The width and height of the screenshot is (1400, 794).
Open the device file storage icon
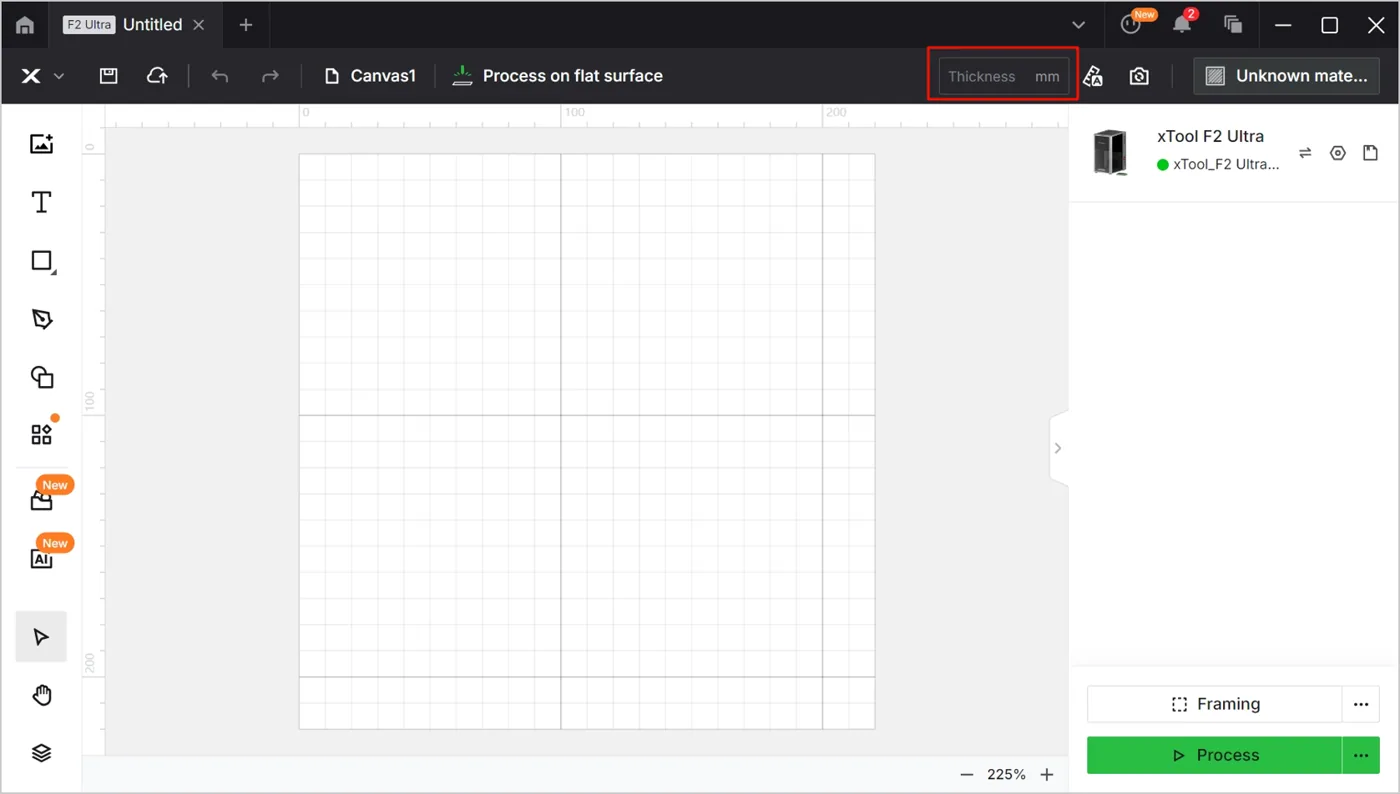pos(1370,153)
